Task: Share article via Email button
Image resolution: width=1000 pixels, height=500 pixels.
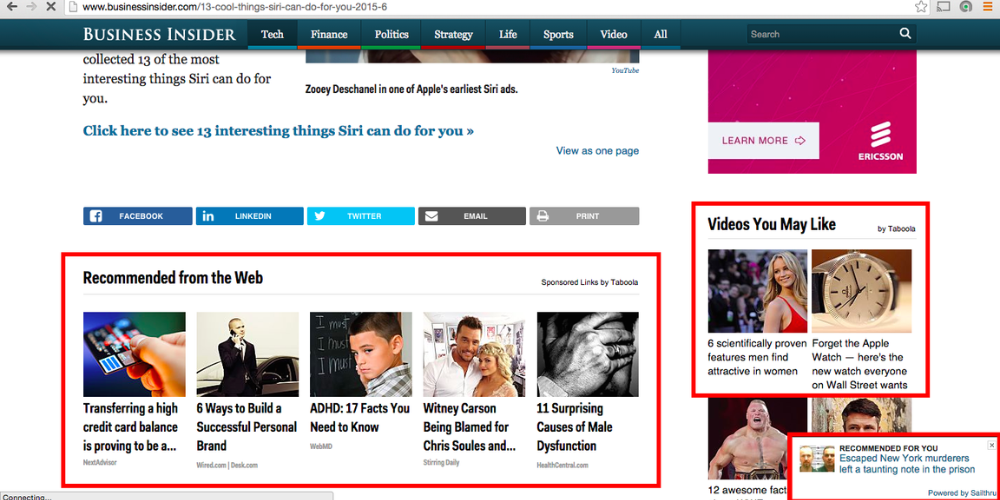Action: [472, 216]
